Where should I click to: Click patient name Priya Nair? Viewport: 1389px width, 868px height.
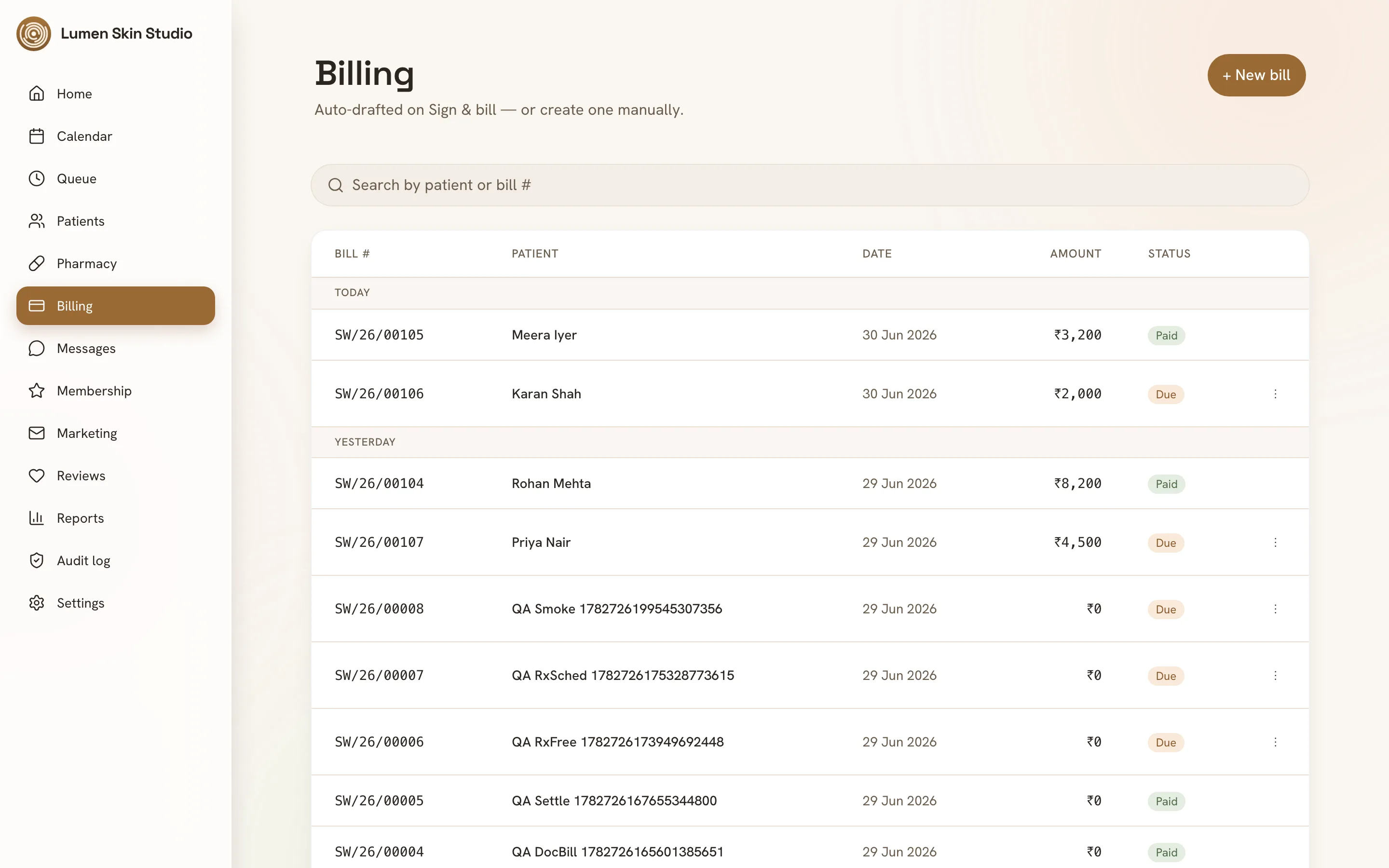click(541, 542)
